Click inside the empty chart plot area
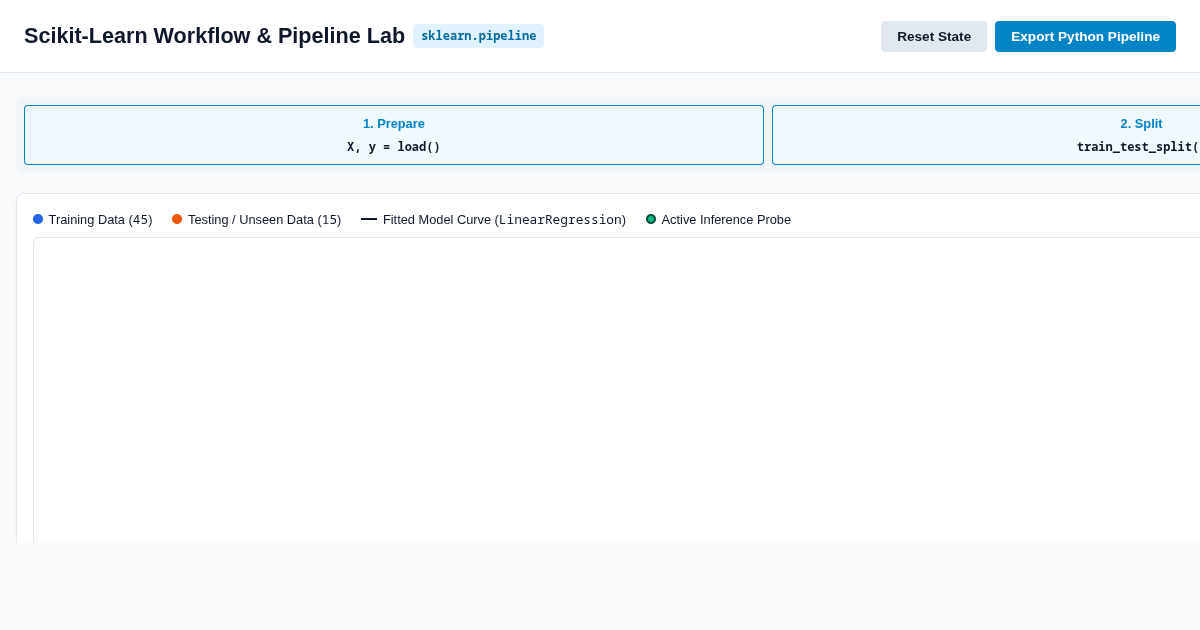The image size is (1200, 630). point(616,390)
